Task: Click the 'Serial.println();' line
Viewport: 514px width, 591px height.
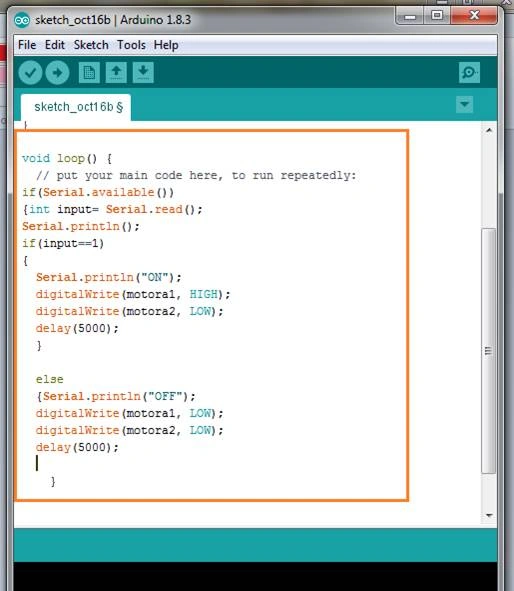Action: click(81, 227)
